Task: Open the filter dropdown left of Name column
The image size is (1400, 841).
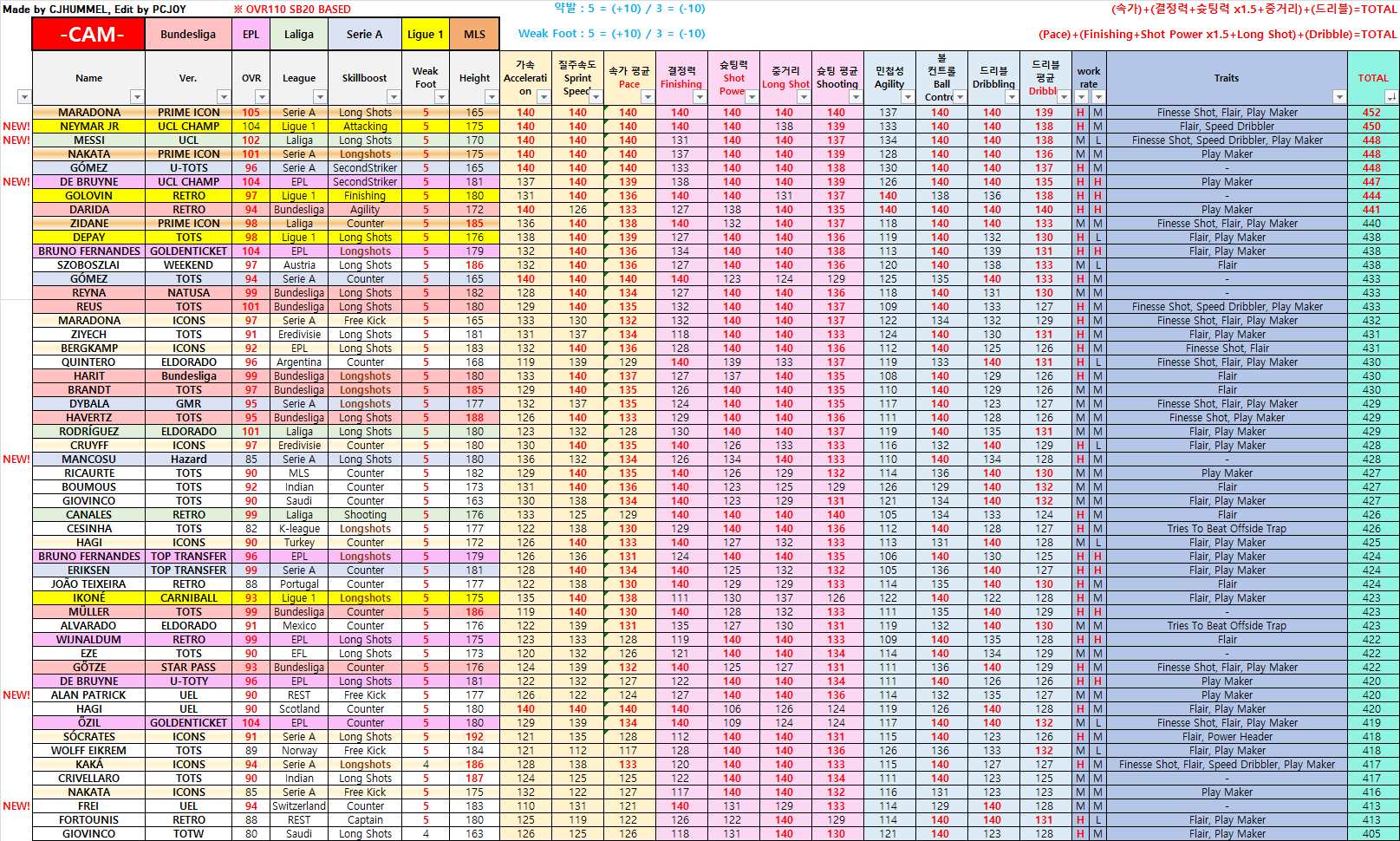Action: pyautogui.click(x=24, y=97)
